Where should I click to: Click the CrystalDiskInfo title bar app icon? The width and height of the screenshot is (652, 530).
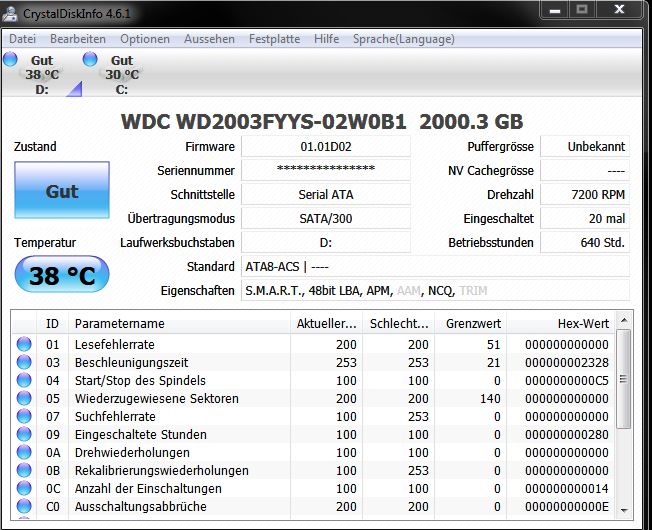pyautogui.click(x=10, y=14)
